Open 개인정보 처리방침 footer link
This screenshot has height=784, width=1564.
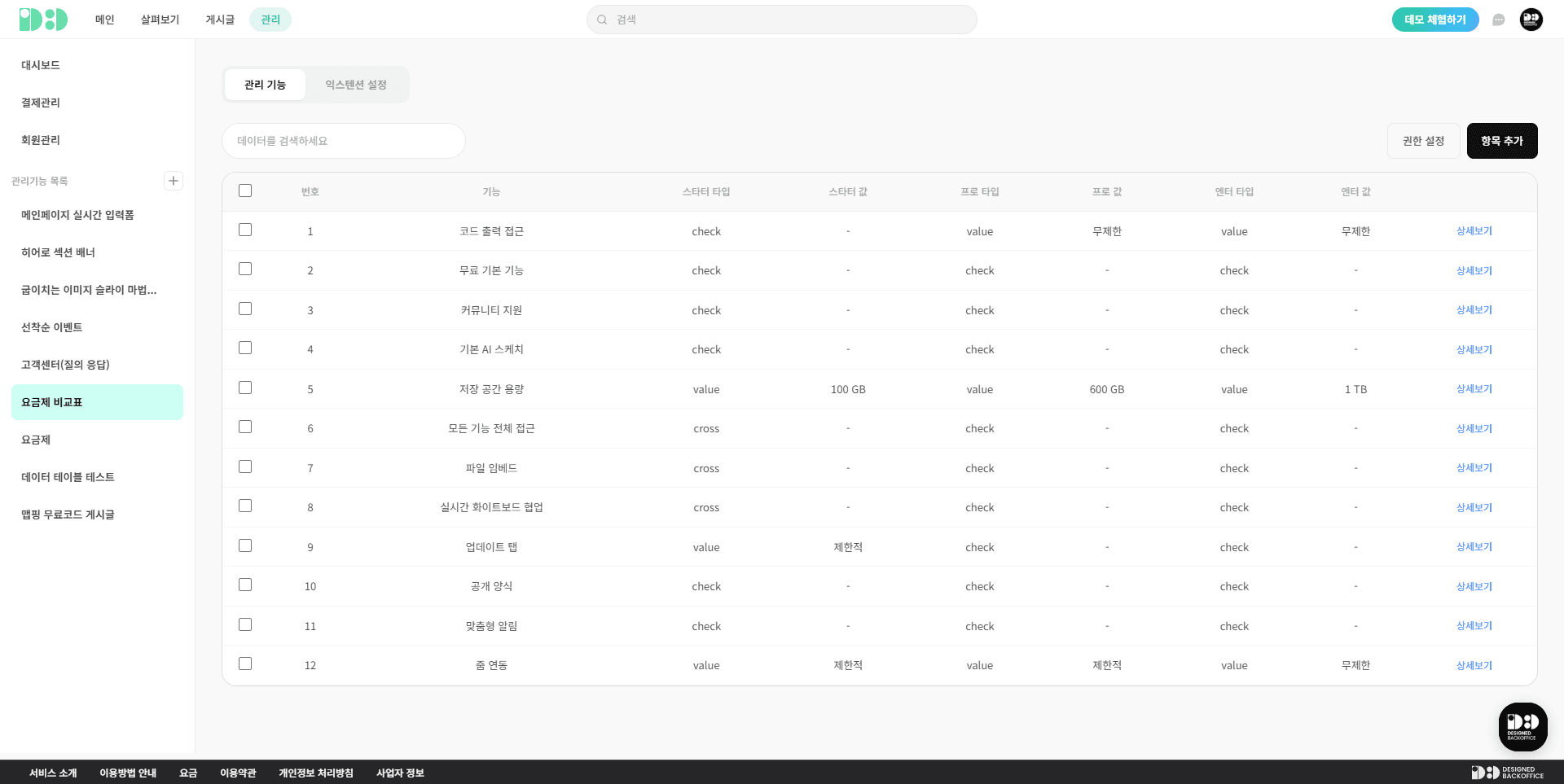pos(316,773)
